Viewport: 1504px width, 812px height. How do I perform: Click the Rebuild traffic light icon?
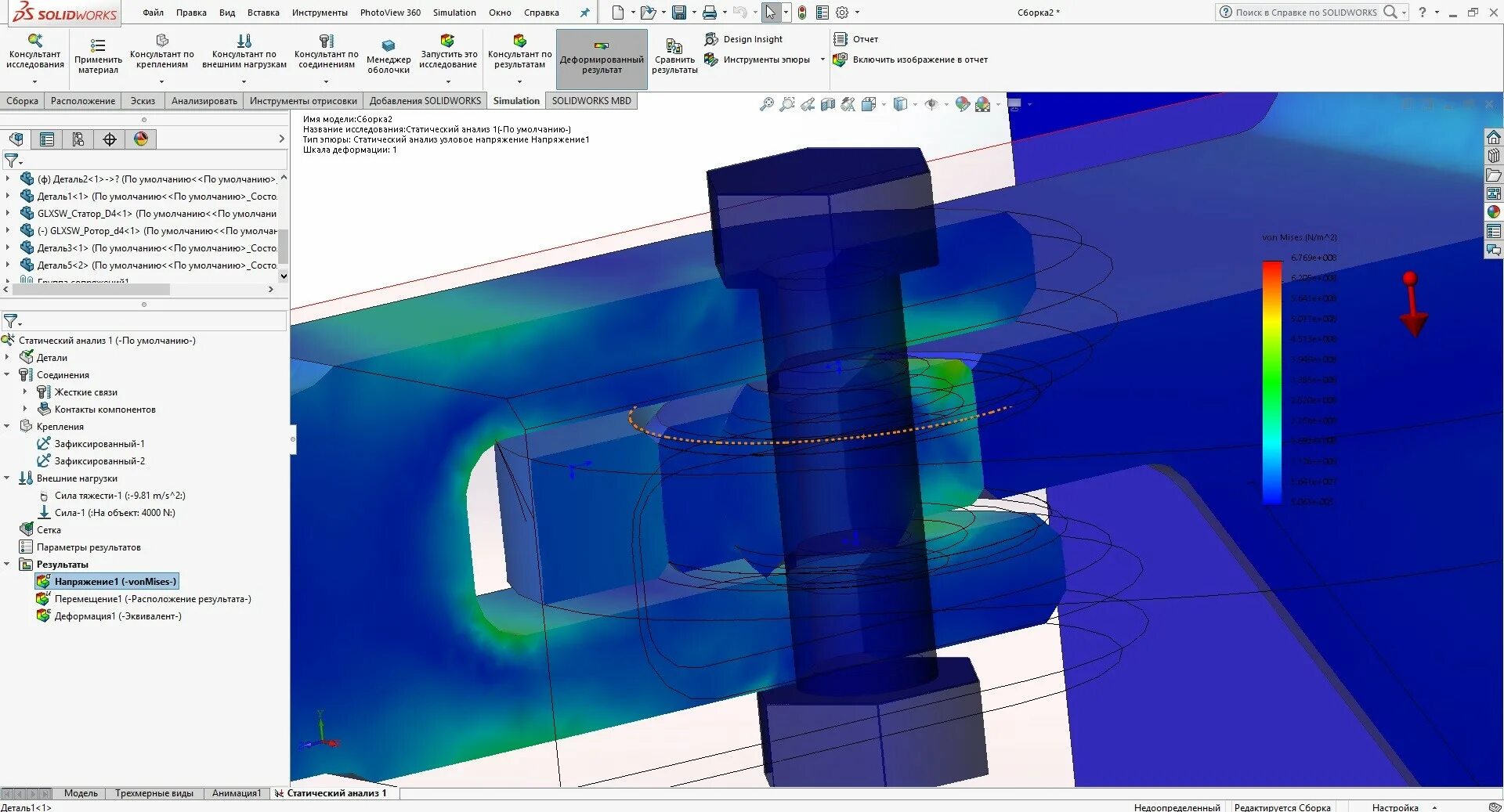pos(802,13)
